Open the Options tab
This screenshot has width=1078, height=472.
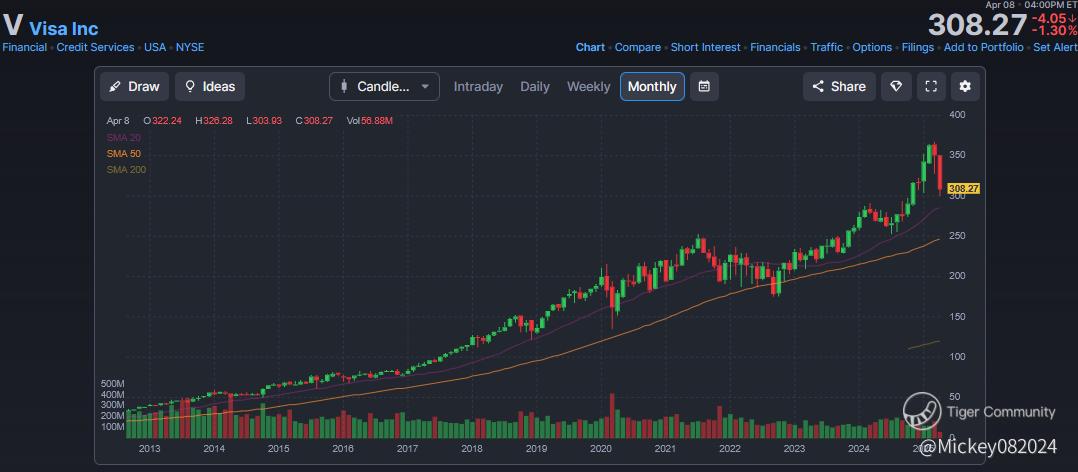coord(872,47)
